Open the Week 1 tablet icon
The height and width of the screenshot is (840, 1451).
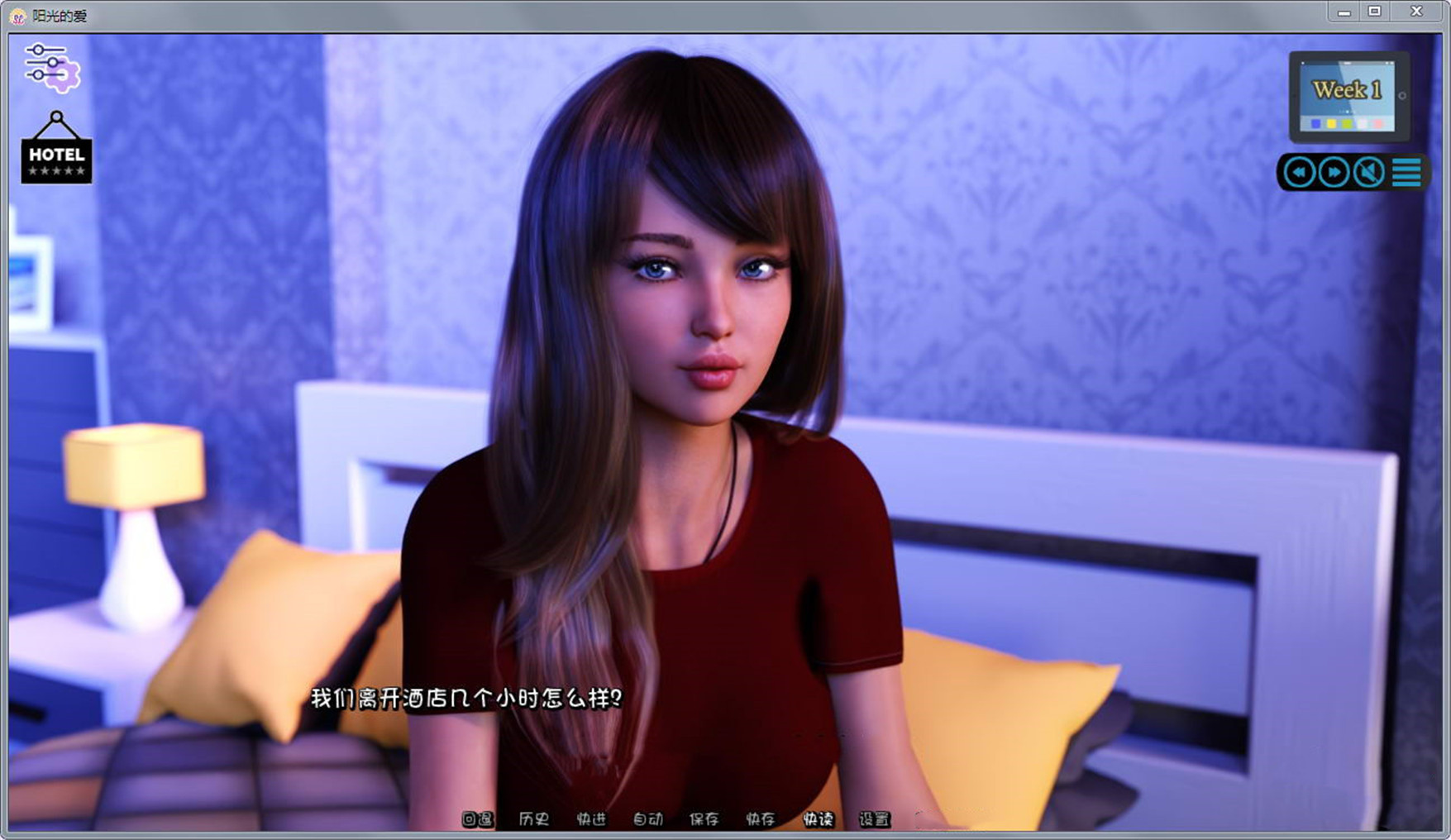1348,97
